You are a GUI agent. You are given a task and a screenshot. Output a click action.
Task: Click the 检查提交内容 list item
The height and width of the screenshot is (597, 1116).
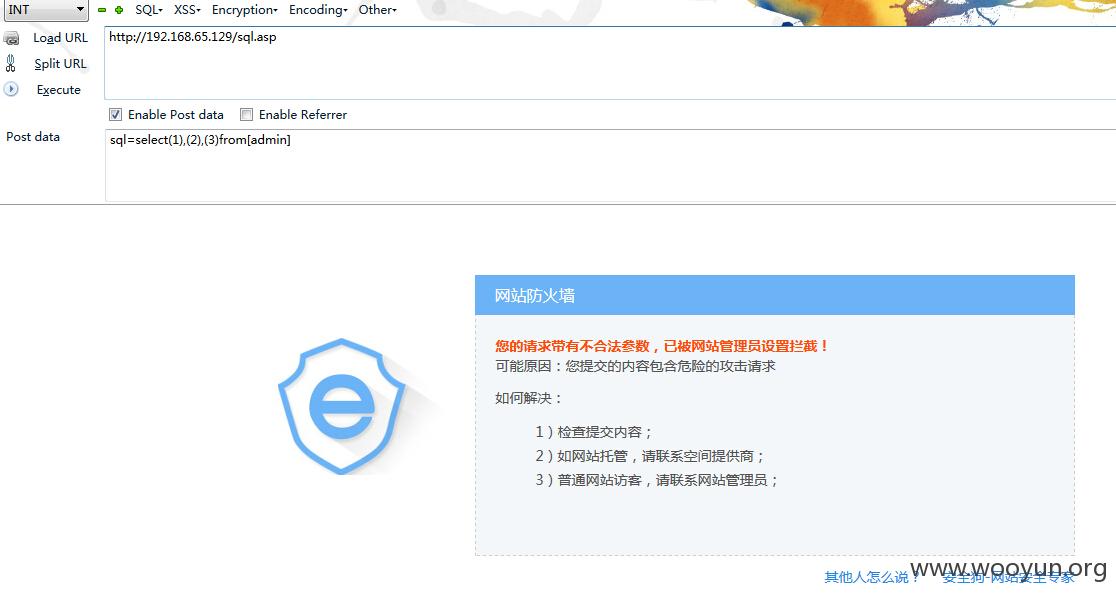click(x=594, y=432)
